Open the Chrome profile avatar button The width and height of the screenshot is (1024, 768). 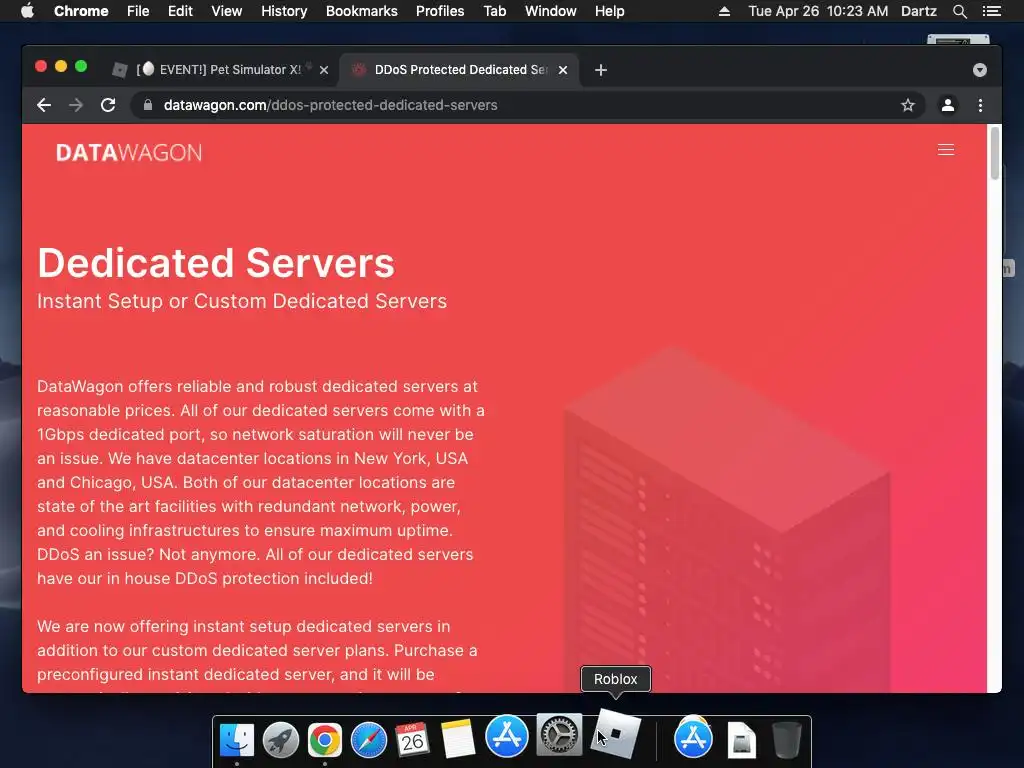coord(948,105)
